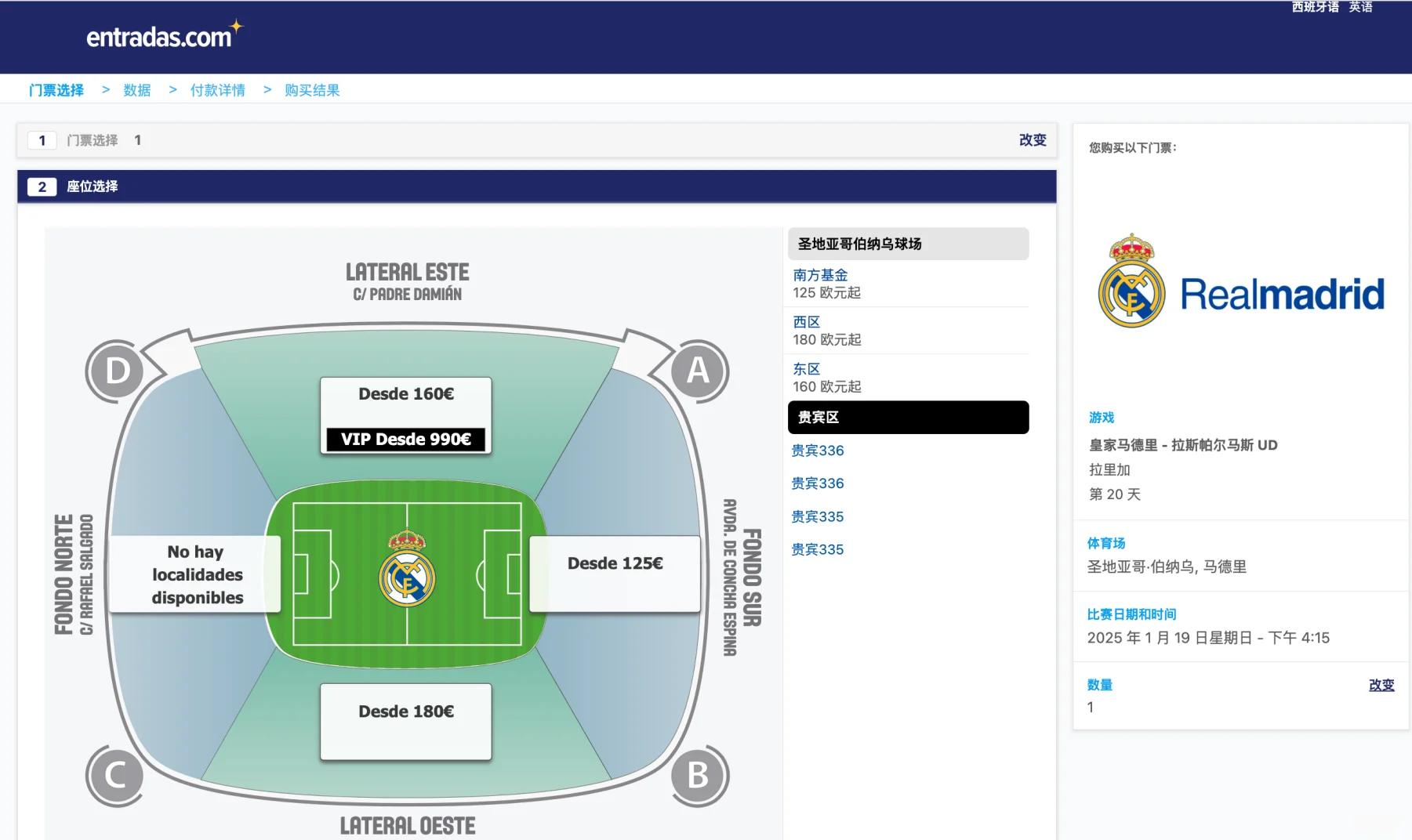Switch the language to 英语
1412x840 pixels.
[x=1360, y=7]
